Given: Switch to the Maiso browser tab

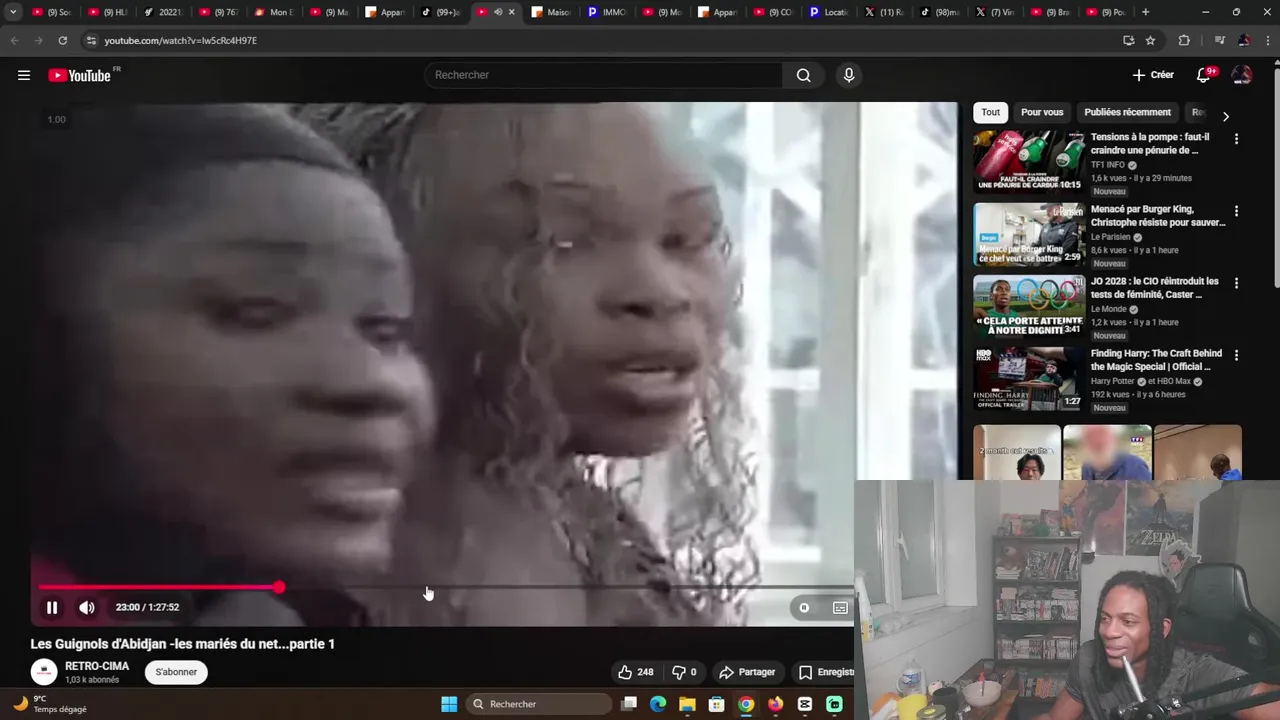Looking at the screenshot, I should pos(551,12).
